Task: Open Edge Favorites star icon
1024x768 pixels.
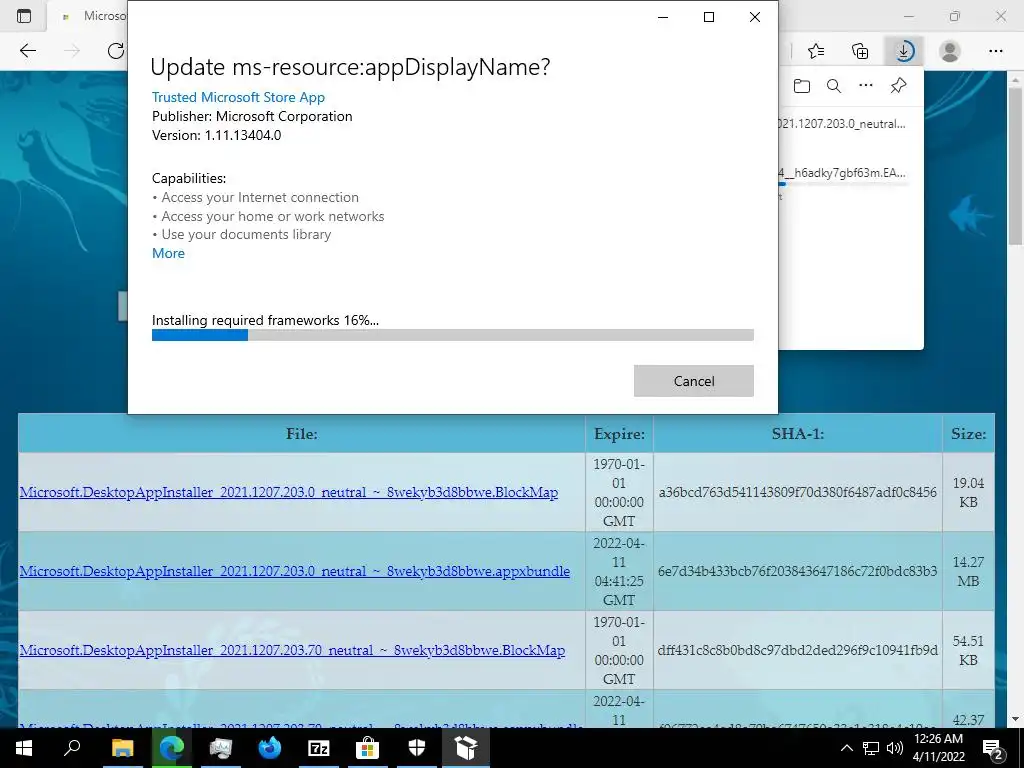Action: point(816,51)
